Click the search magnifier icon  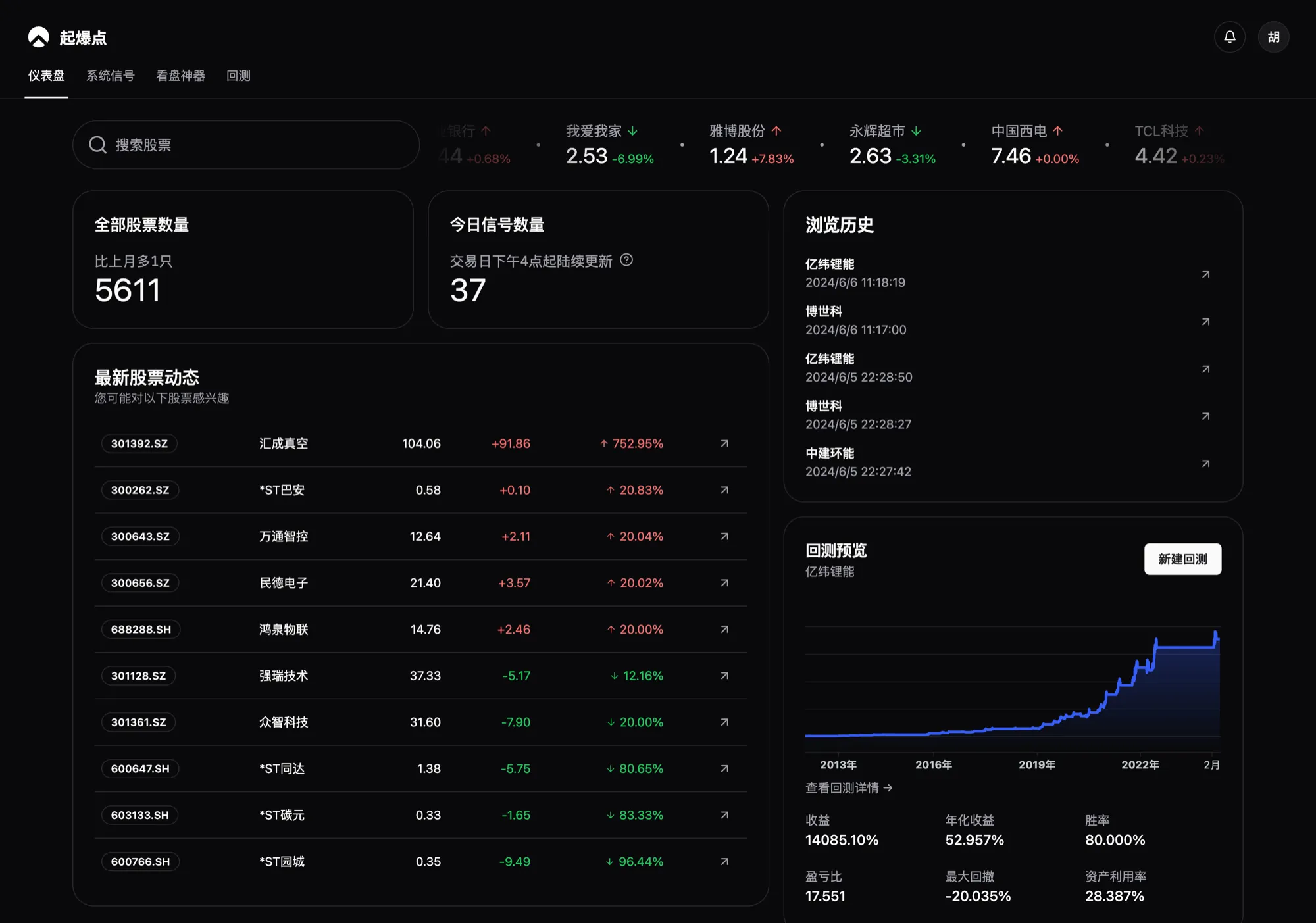point(98,145)
